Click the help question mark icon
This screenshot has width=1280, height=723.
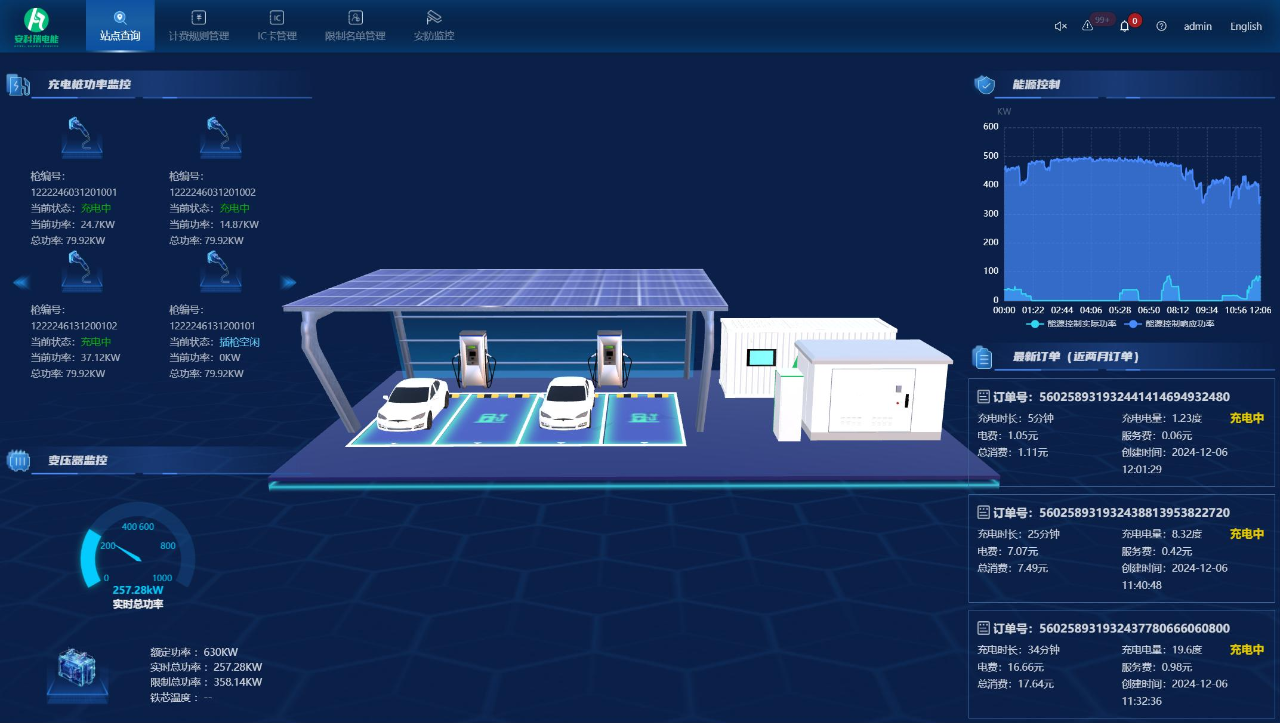click(x=1161, y=26)
